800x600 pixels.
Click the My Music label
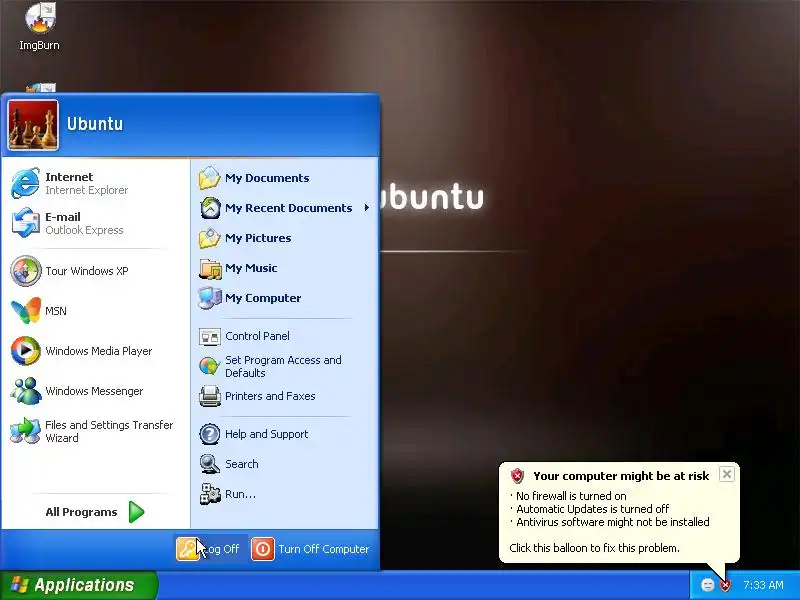pyautogui.click(x=251, y=268)
